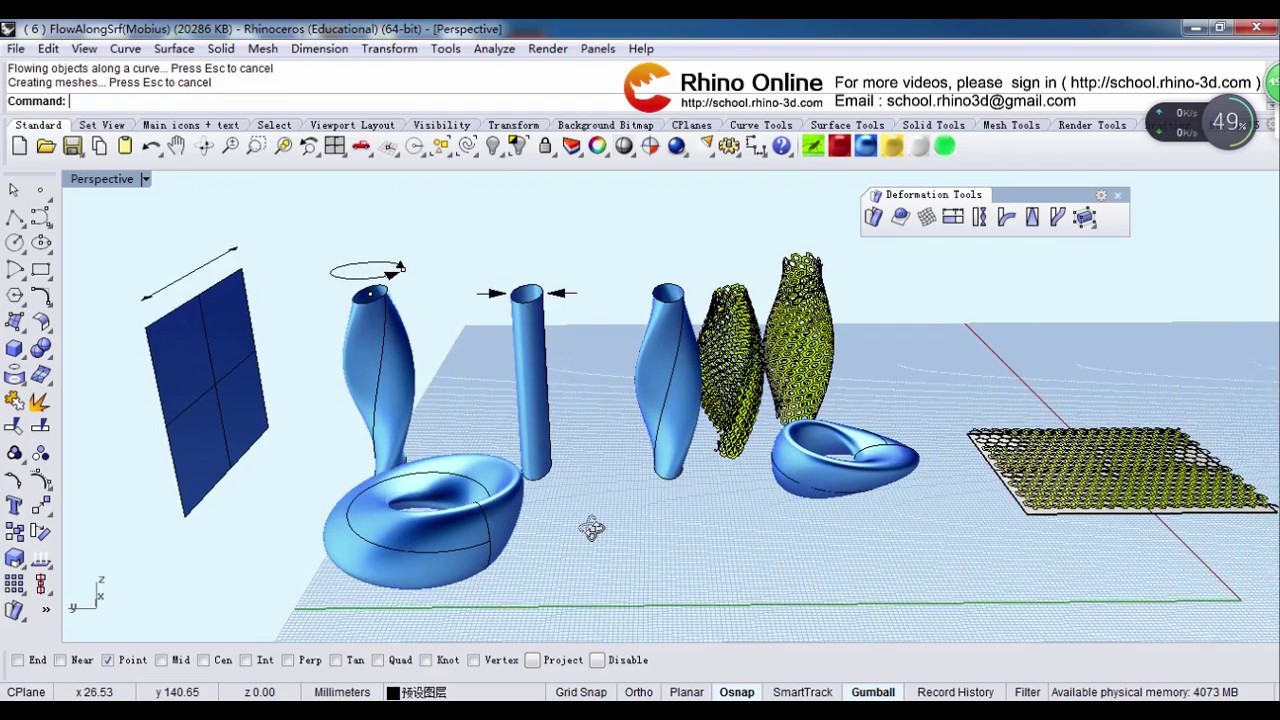Save the model with the floppy disk icon
The height and width of the screenshot is (720, 1280).
point(72,147)
